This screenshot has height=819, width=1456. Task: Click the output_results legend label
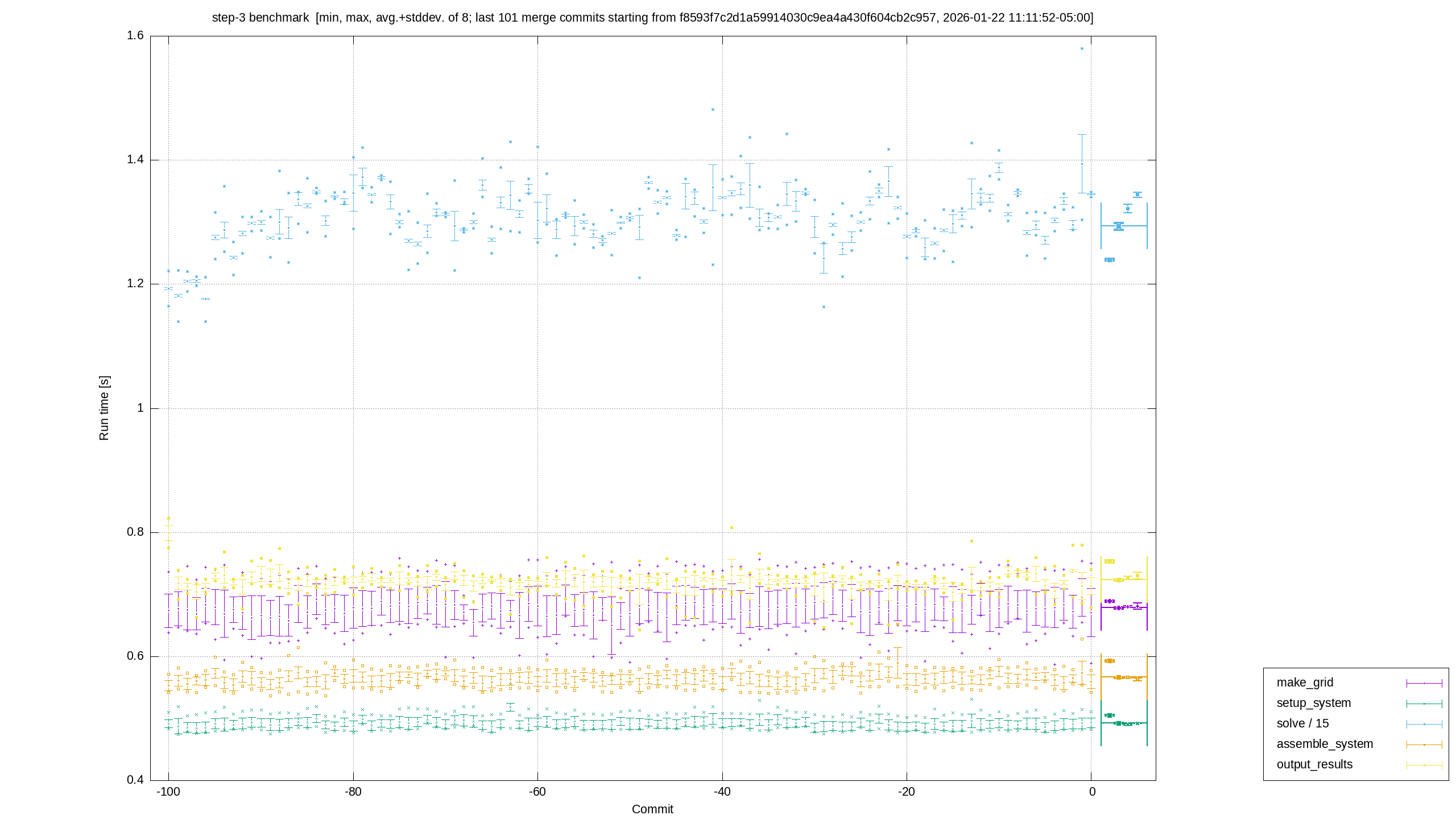click(1314, 764)
